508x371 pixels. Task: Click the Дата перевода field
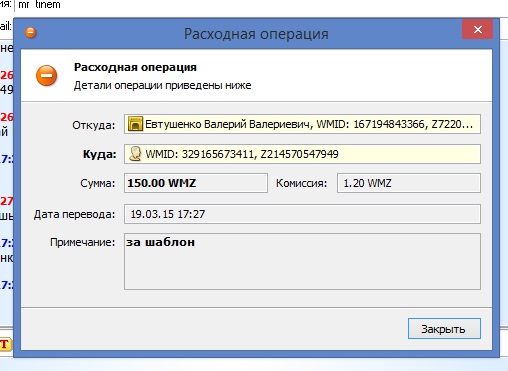pos(302,214)
